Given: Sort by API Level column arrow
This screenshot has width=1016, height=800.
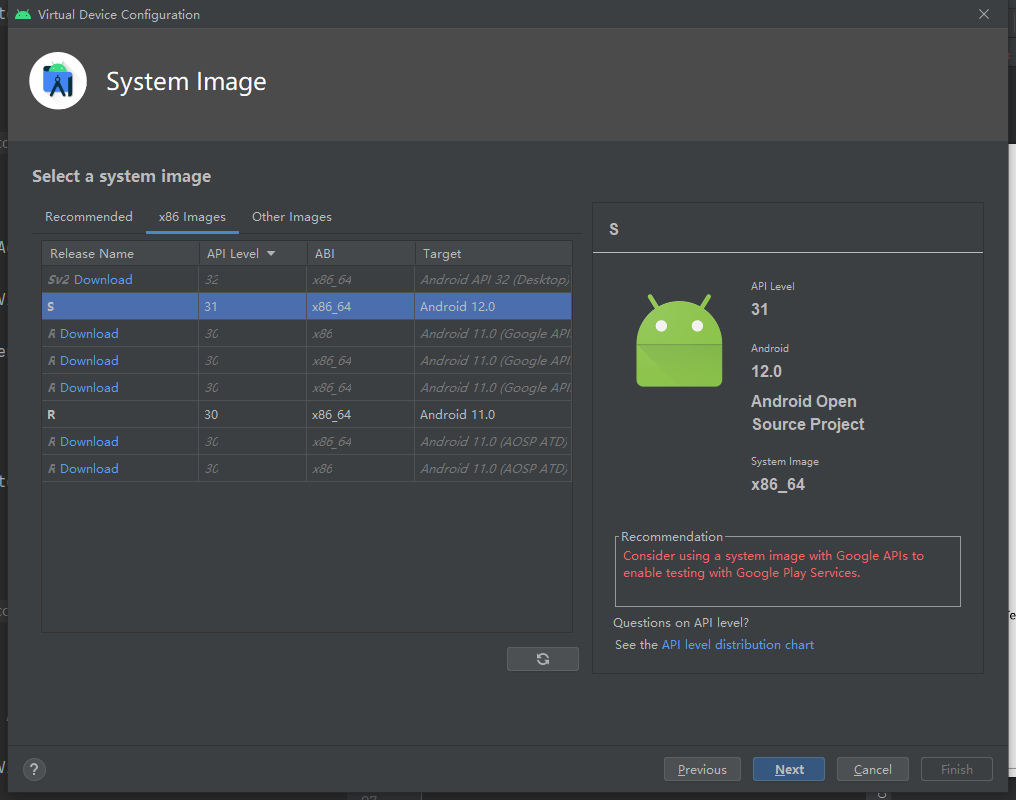Looking at the screenshot, I should [271, 254].
